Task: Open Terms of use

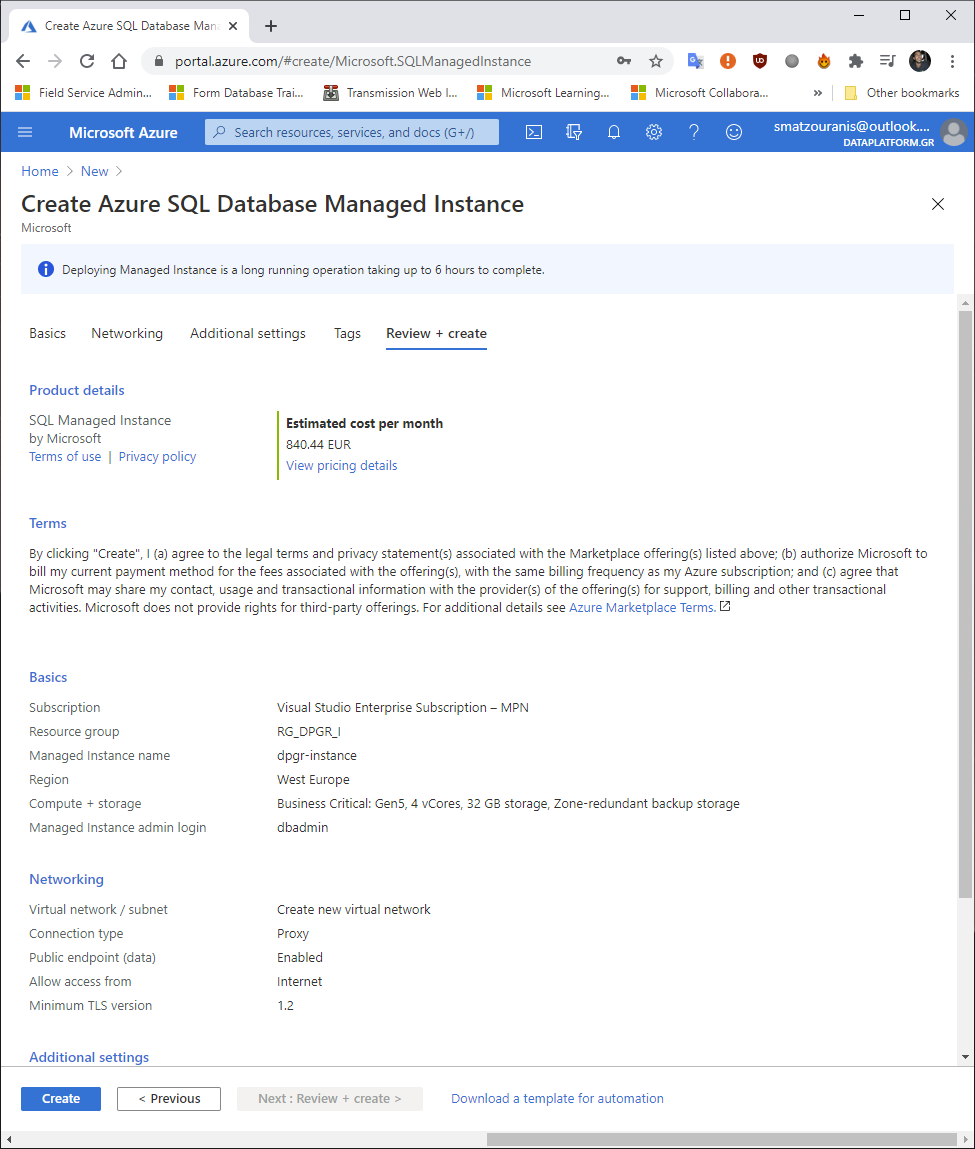Action: pyautogui.click(x=64, y=456)
